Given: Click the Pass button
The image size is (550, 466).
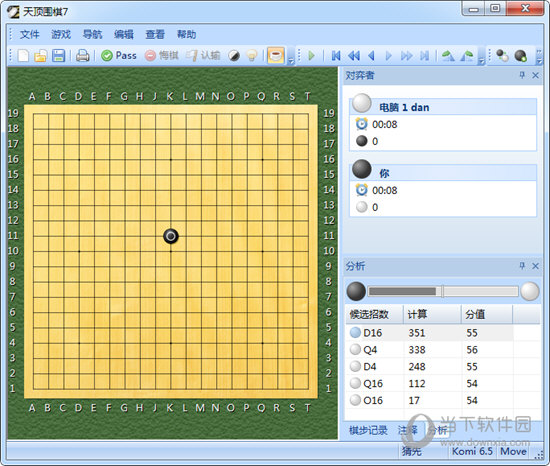Looking at the screenshot, I should [x=119, y=55].
